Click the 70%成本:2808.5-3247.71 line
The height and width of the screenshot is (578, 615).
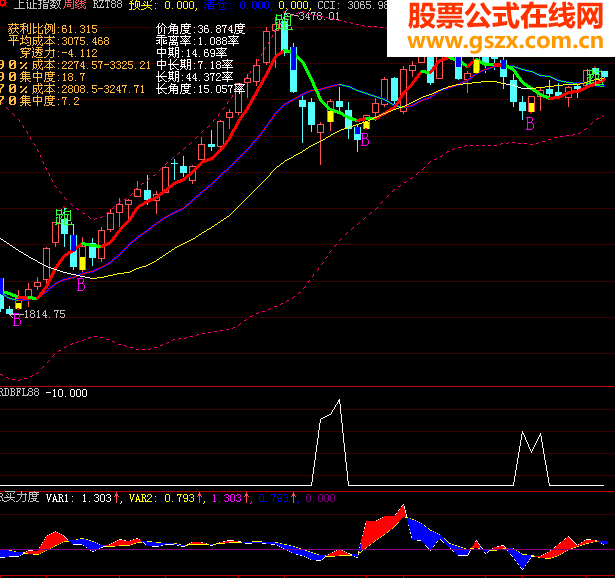coord(73,89)
